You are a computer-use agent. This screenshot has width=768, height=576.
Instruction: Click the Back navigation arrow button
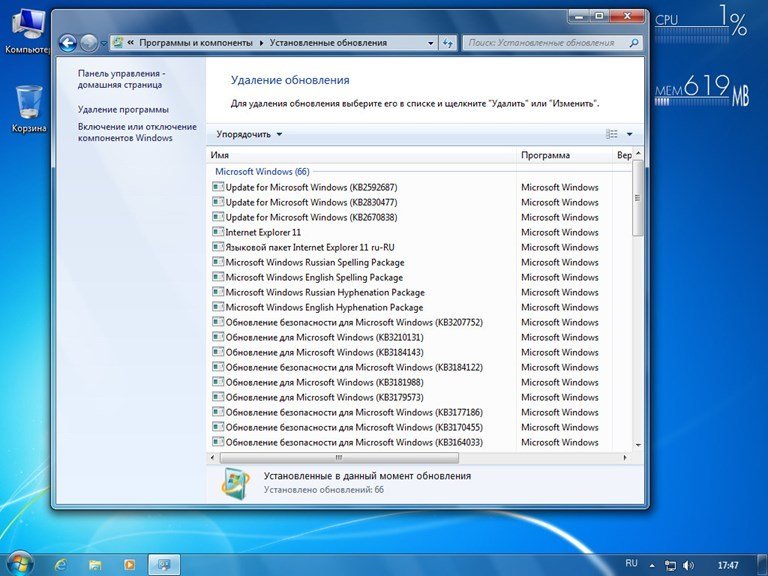68,43
